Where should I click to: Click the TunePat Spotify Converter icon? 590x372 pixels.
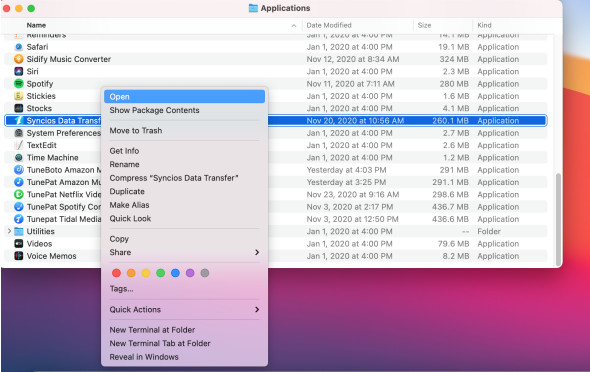pyautogui.click(x=18, y=206)
